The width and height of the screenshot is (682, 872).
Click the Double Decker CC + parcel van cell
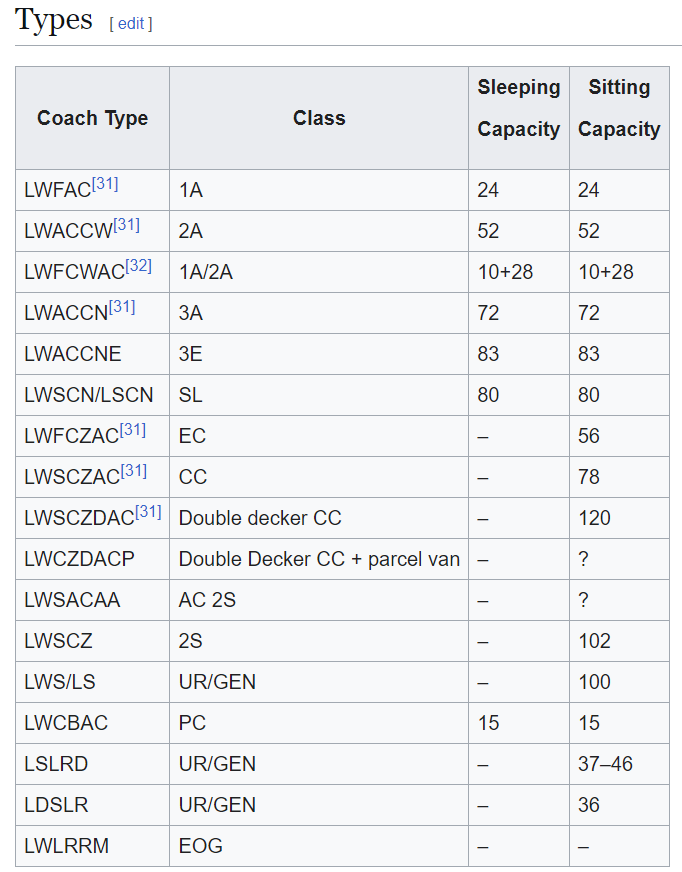click(x=319, y=559)
